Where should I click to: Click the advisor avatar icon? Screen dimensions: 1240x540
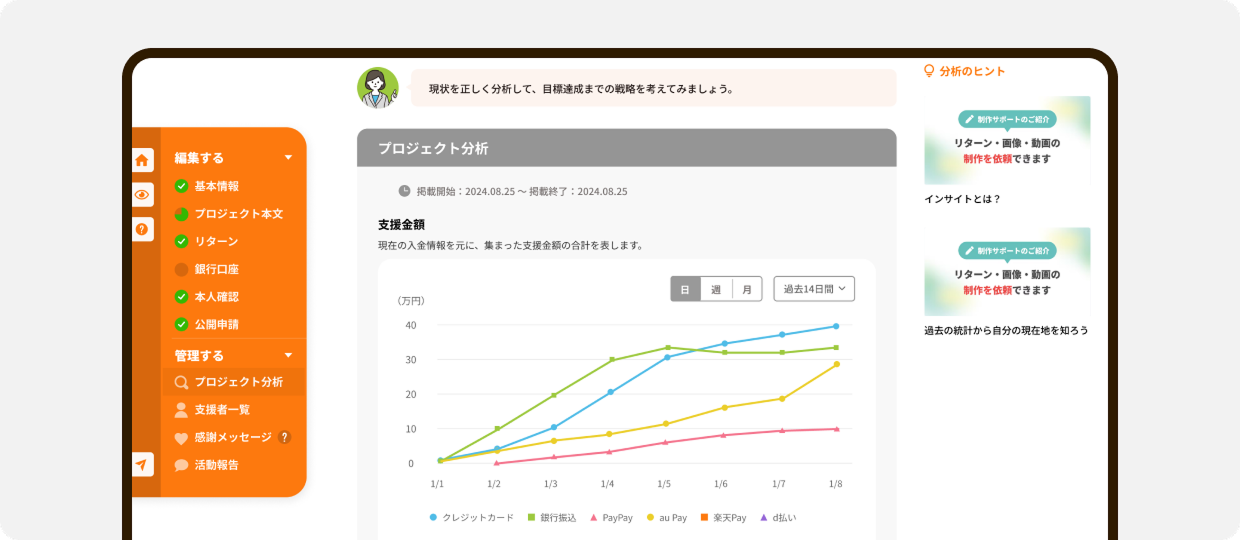pos(378,88)
